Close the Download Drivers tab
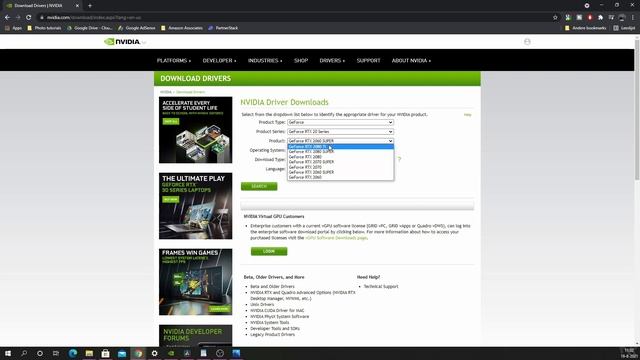The height and width of the screenshot is (360, 640). (x=77, y=6)
